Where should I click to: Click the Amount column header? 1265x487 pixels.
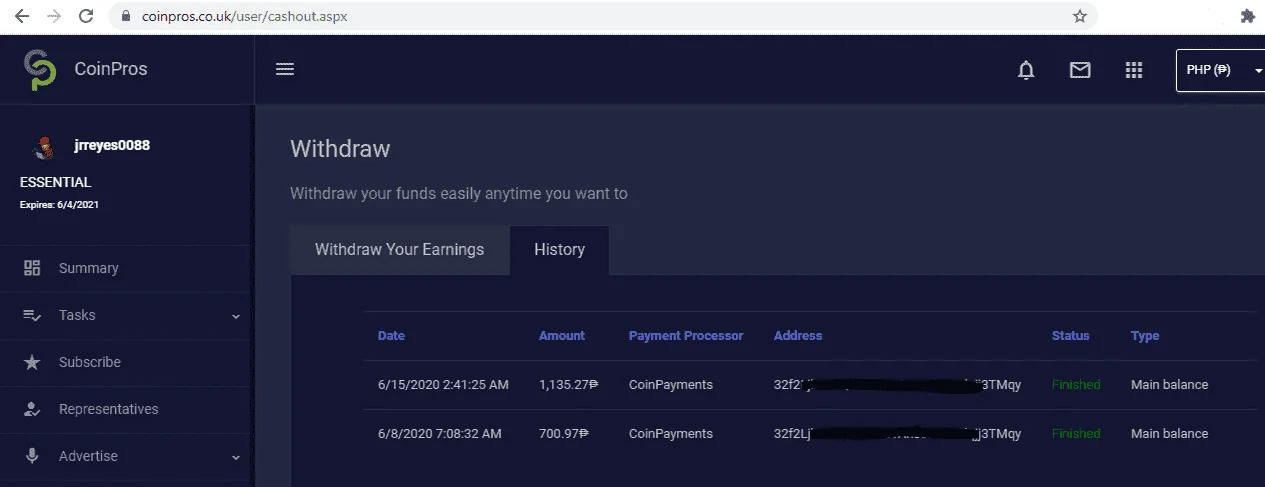pos(562,336)
